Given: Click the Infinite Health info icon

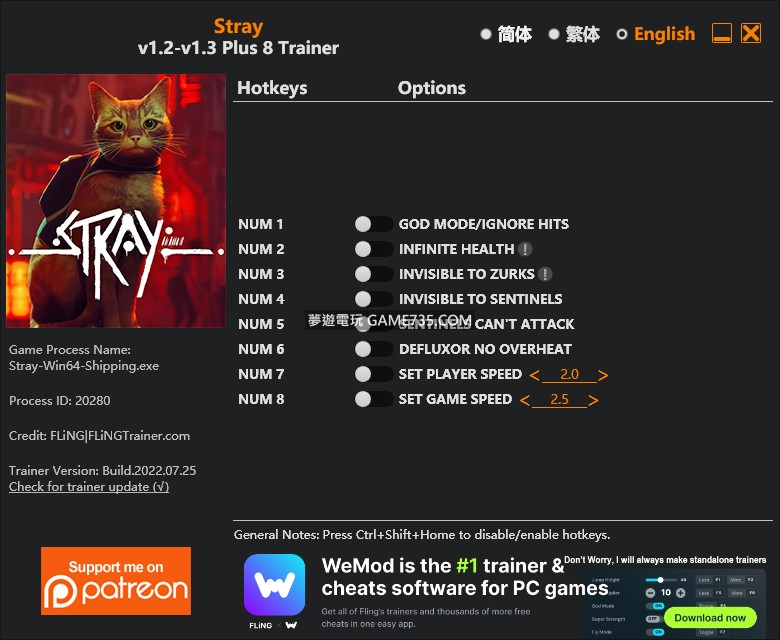Looking at the screenshot, I should point(525,249).
